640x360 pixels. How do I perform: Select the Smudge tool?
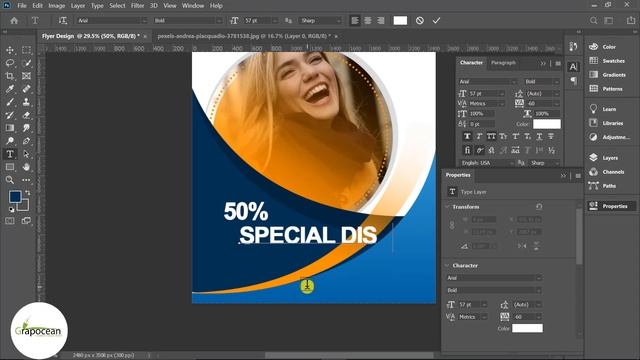(x=27, y=128)
